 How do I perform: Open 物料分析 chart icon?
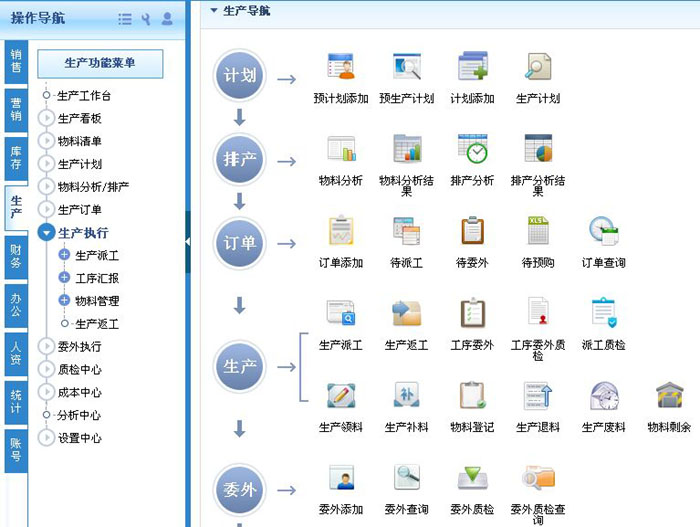coord(341,149)
